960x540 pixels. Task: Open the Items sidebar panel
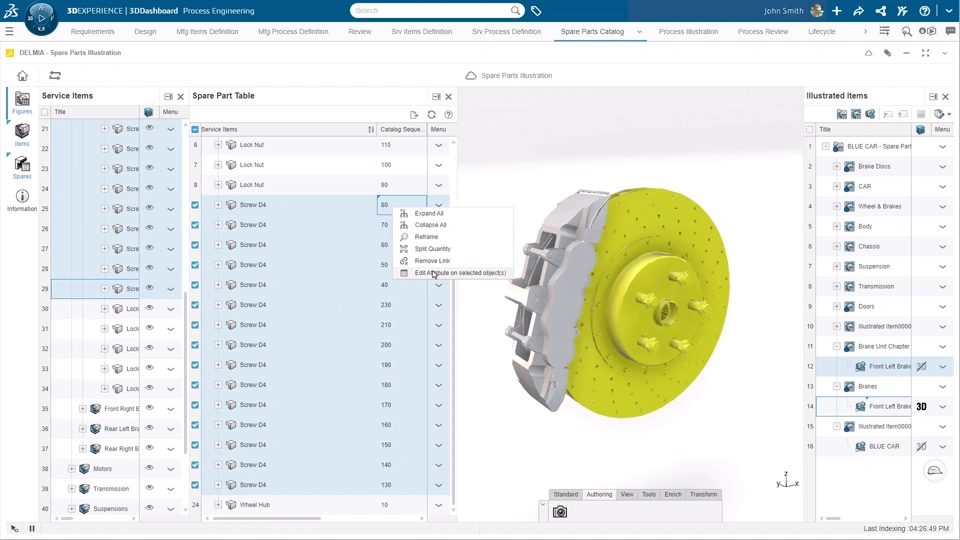pos(22,135)
